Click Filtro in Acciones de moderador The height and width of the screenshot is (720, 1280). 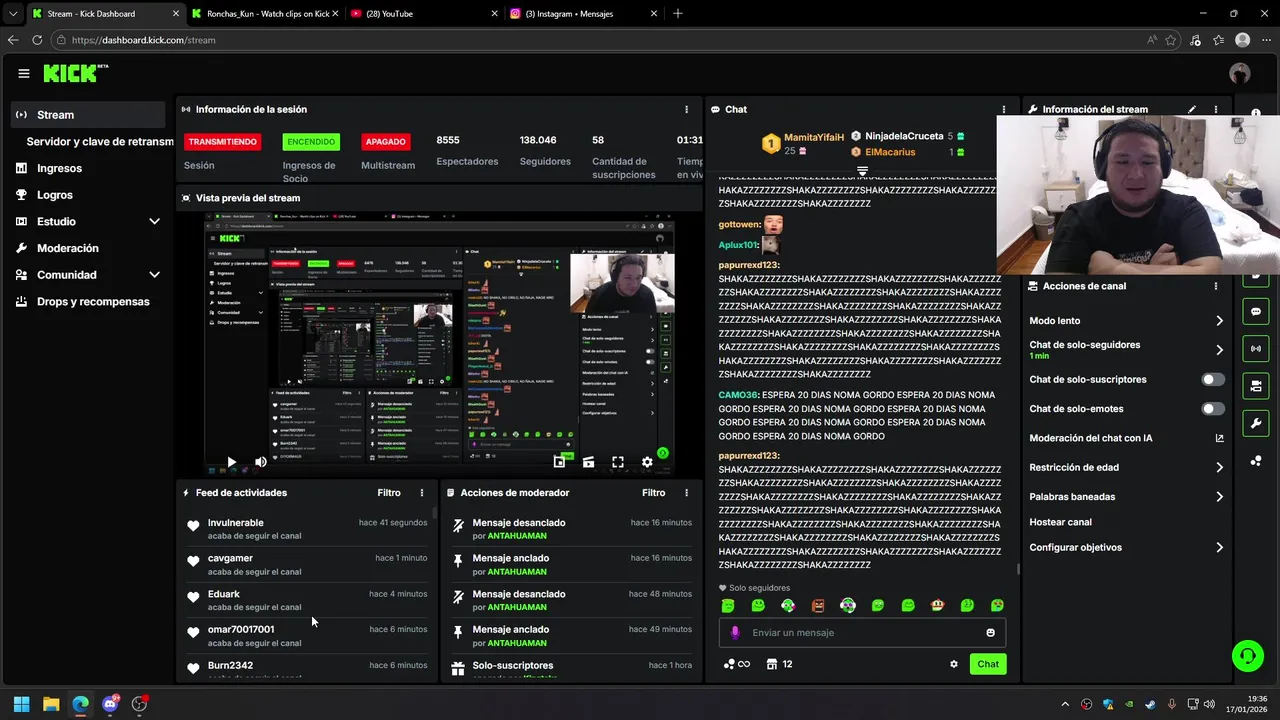tap(653, 493)
